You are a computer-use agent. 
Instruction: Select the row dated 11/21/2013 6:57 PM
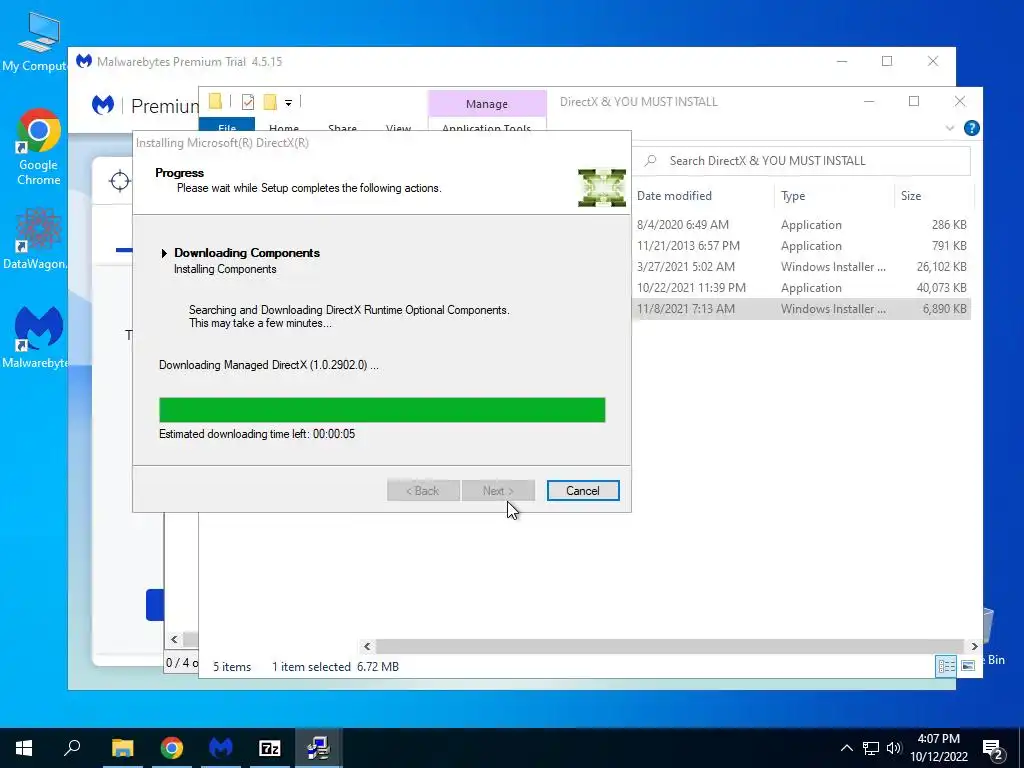tap(801, 246)
